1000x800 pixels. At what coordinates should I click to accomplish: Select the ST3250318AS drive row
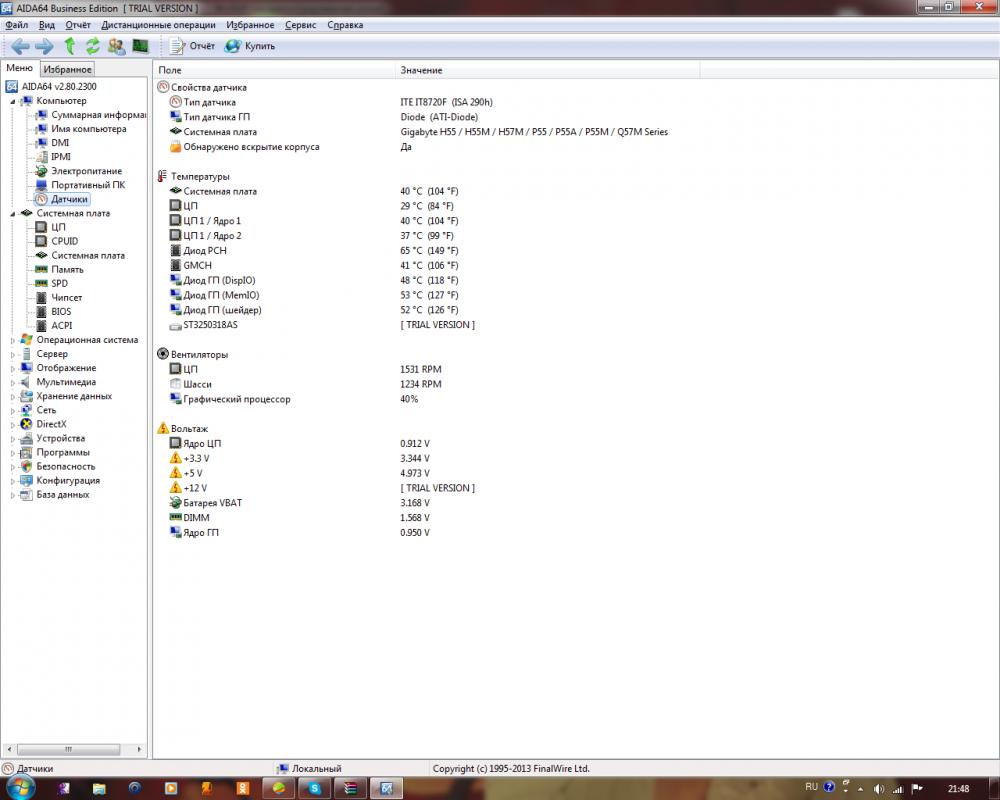[x=322, y=325]
